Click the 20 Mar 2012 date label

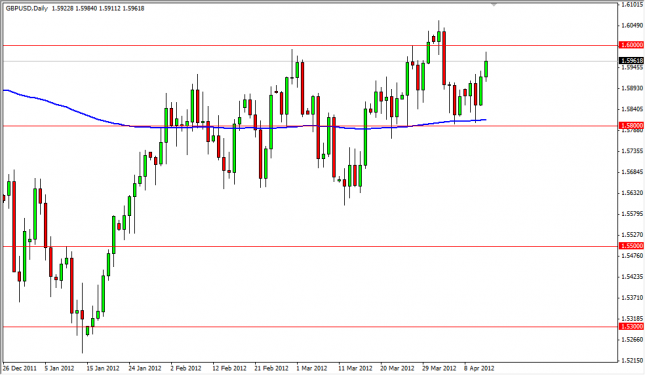point(397,368)
